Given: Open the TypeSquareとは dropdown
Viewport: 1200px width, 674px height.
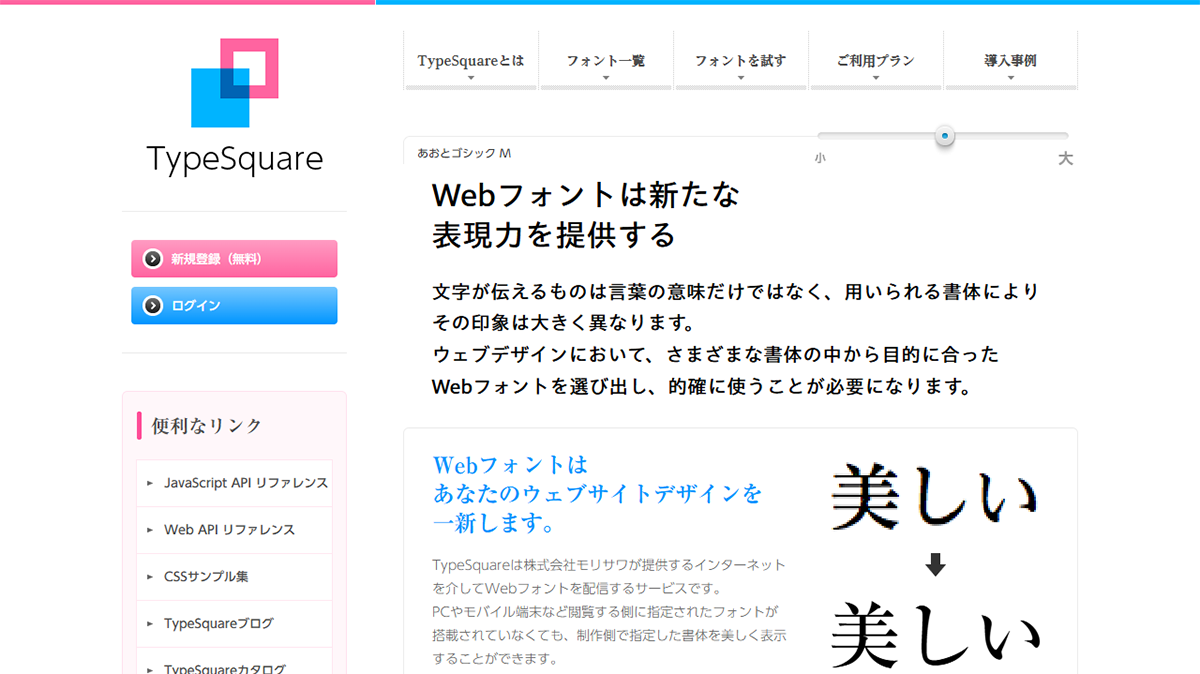Looking at the screenshot, I should click(x=470, y=60).
